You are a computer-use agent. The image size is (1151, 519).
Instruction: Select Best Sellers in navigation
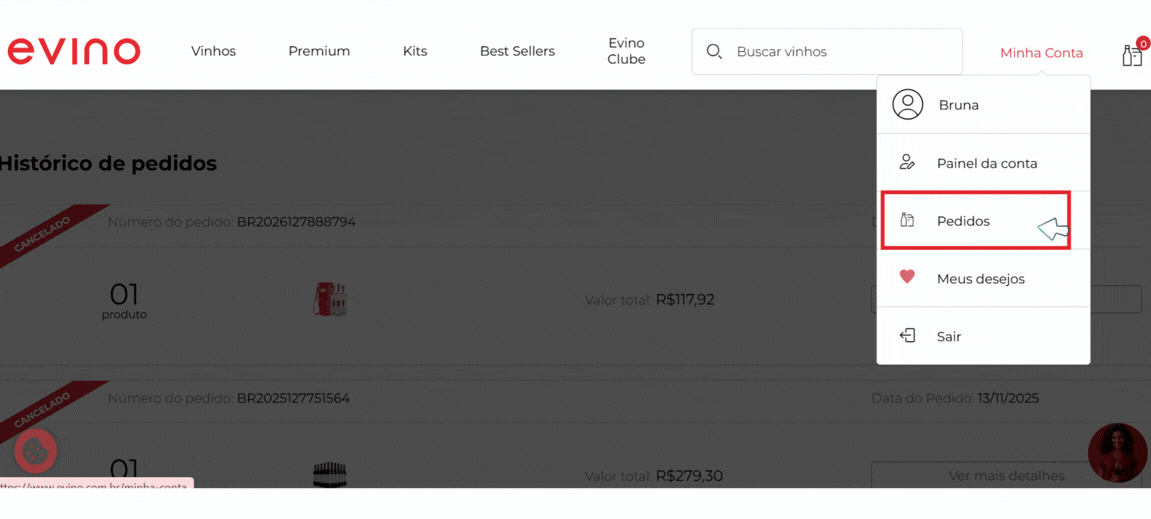(517, 51)
